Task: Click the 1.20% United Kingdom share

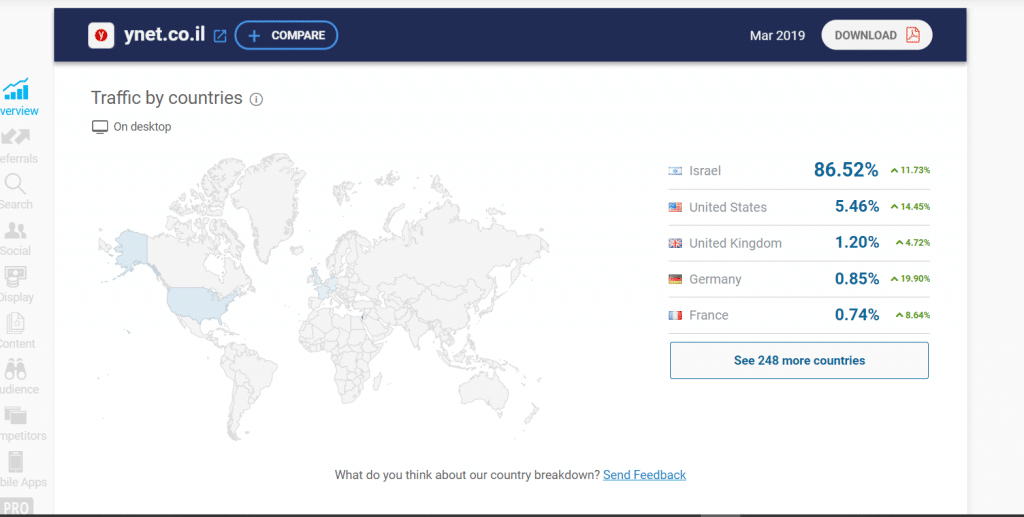Action: click(x=857, y=243)
